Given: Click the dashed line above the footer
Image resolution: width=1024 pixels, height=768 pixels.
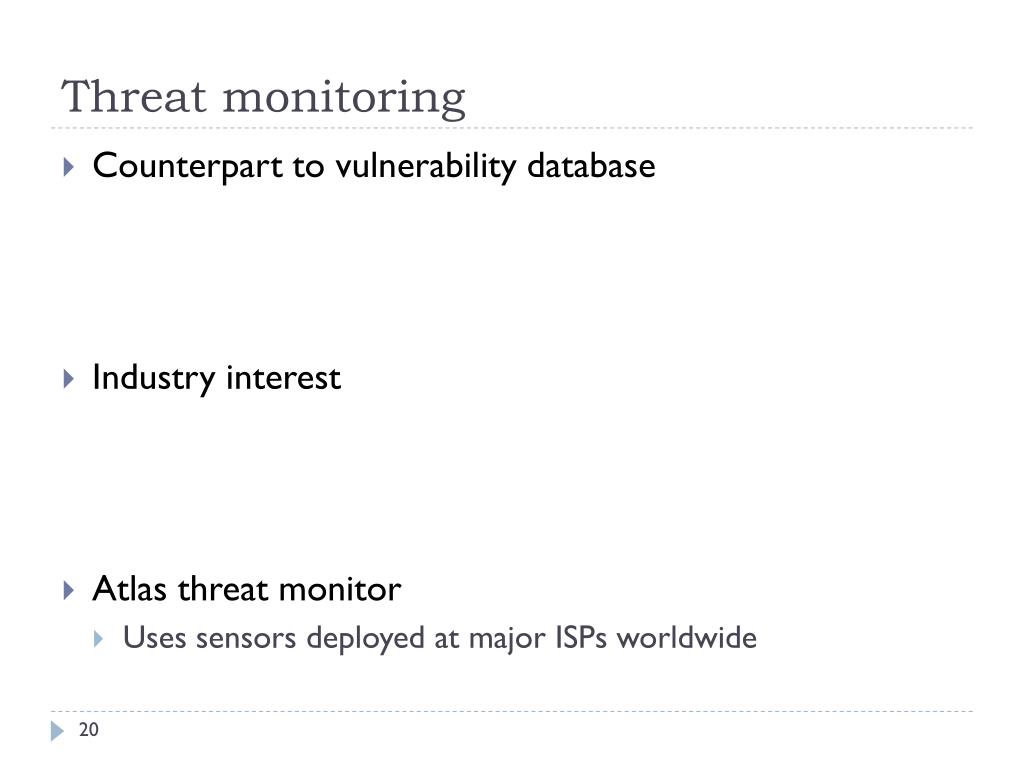Looking at the screenshot, I should click(512, 711).
